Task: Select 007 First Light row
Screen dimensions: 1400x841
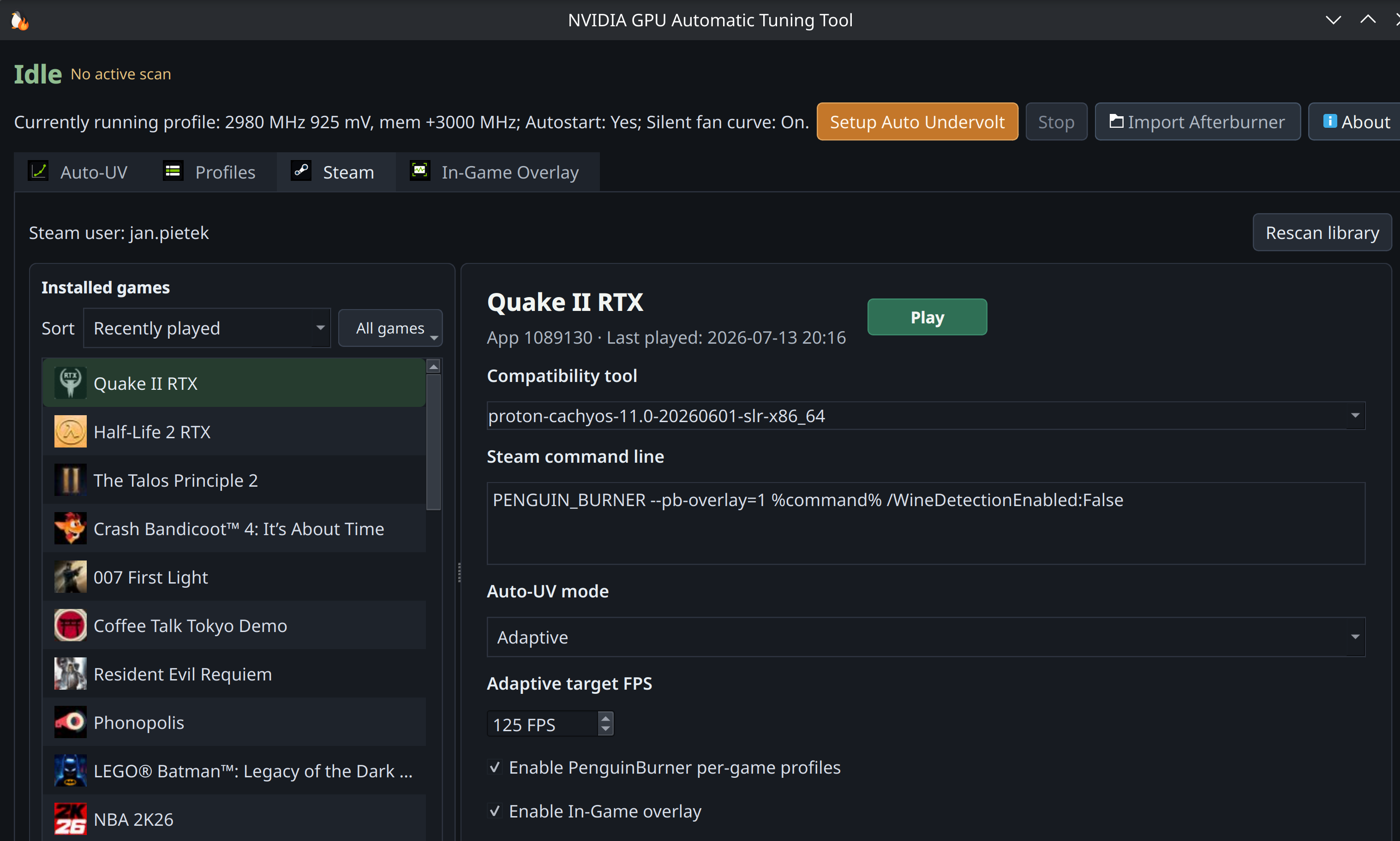Action: click(x=234, y=577)
